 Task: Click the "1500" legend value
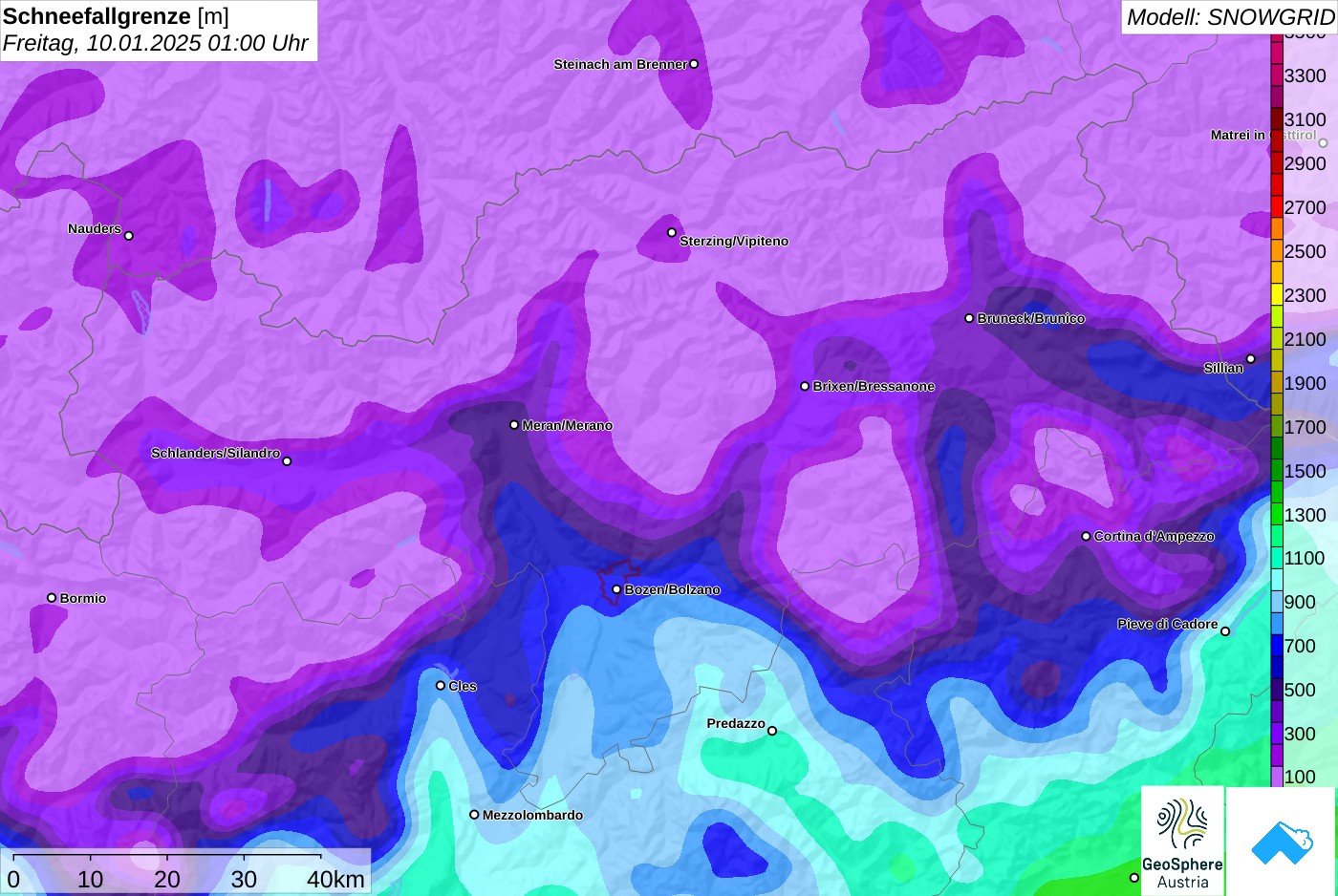(x=1306, y=471)
